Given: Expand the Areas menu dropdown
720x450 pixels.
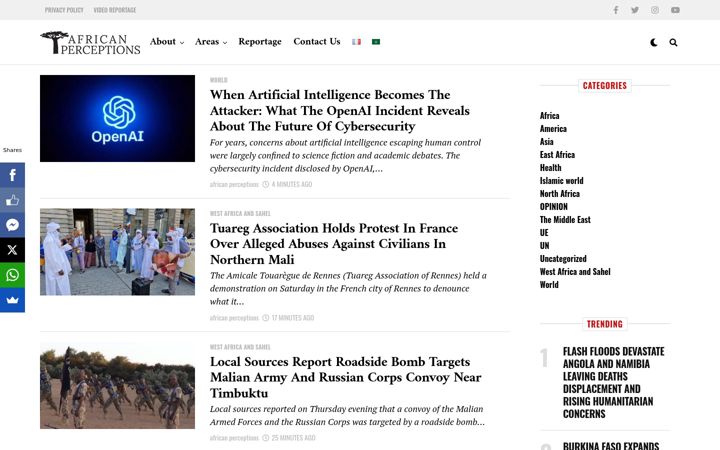Looking at the screenshot, I should 211,42.
